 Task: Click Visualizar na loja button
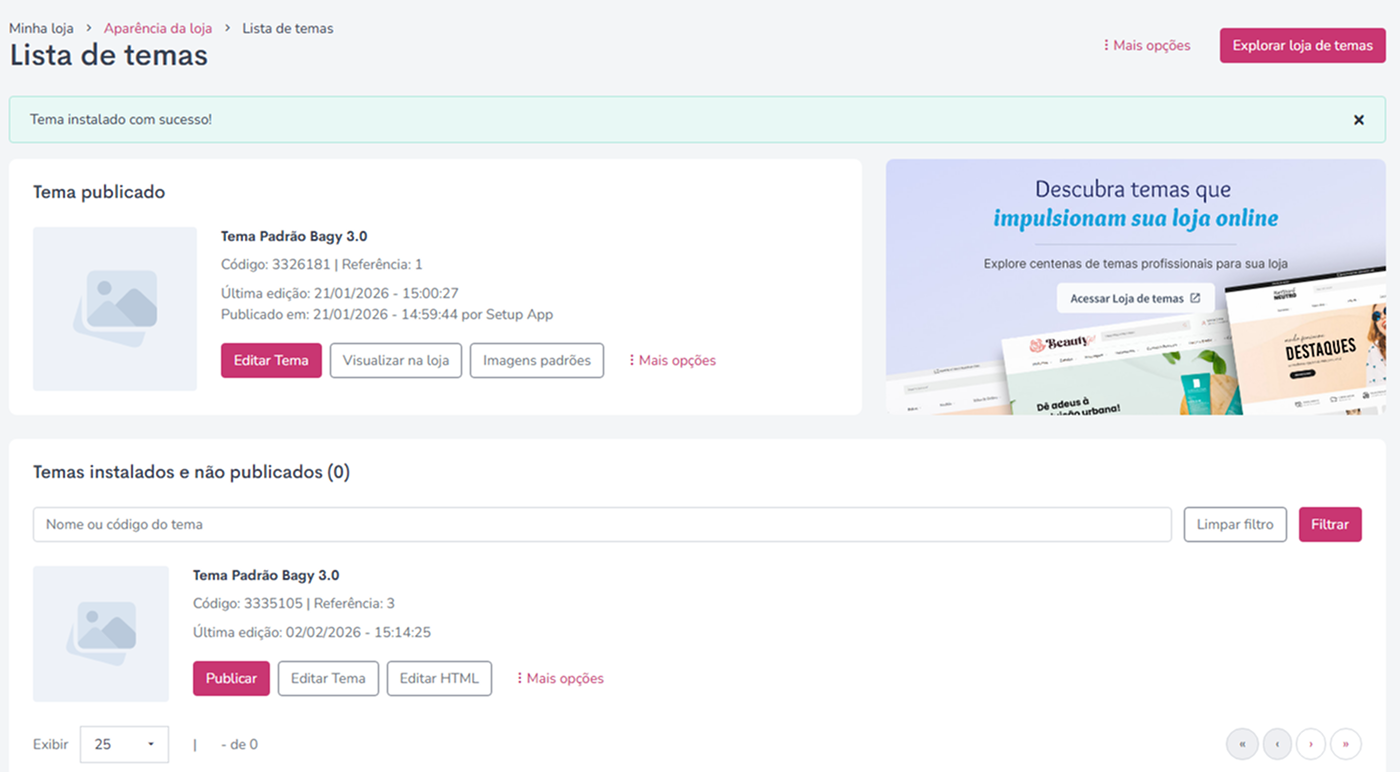pos(396,360)
